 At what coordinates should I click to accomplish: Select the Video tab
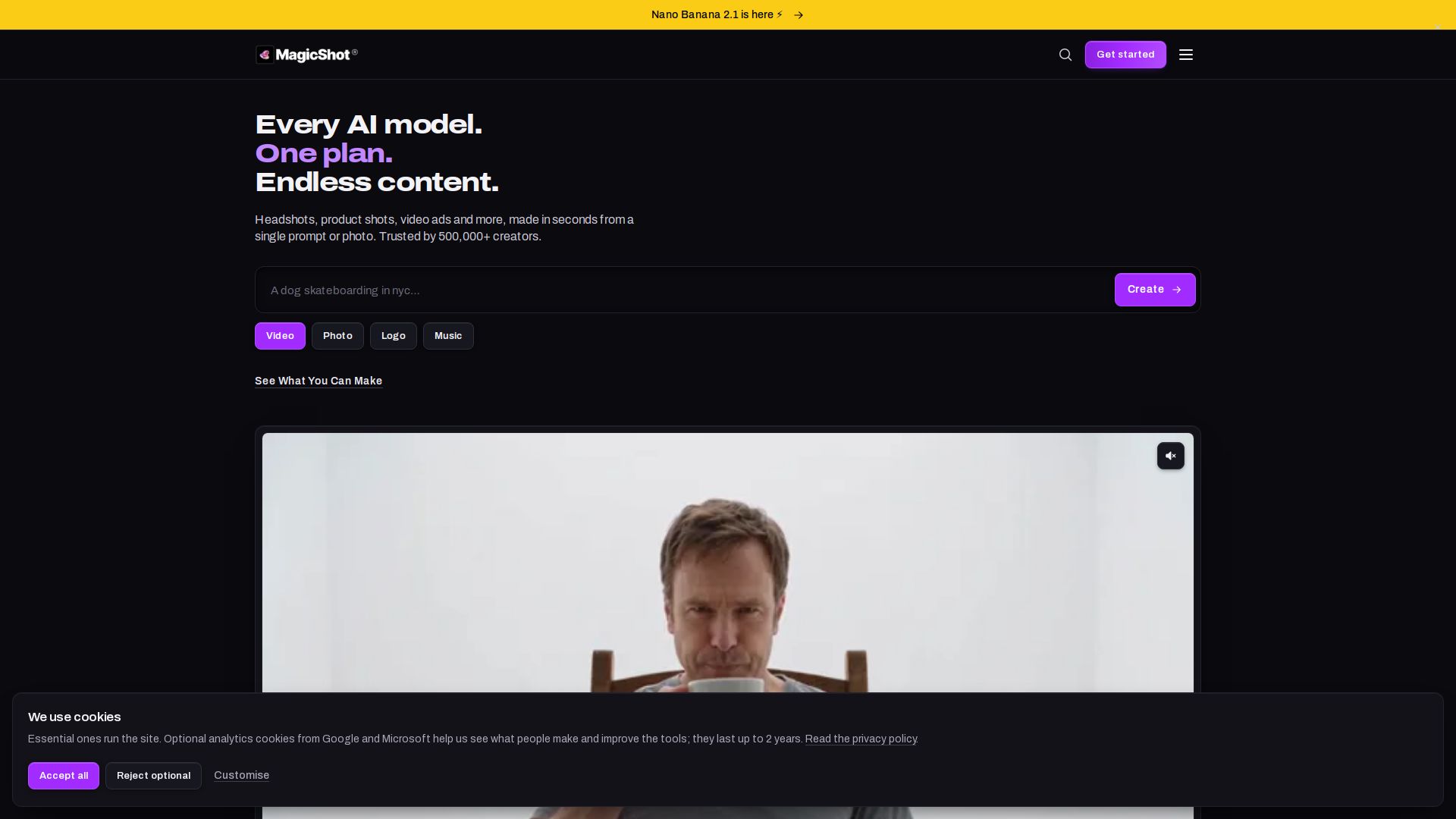coord(280,336)
